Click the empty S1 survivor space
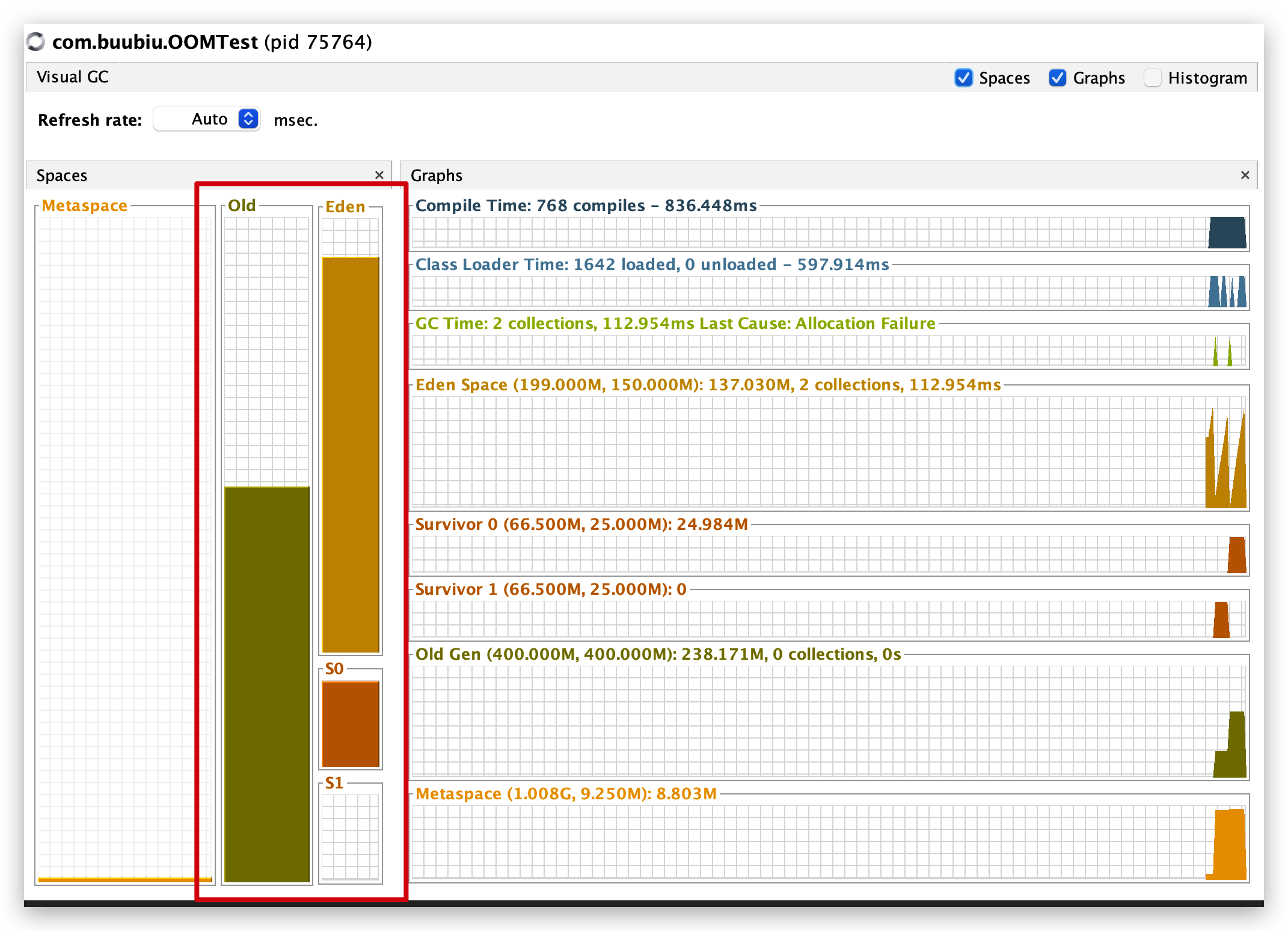1288x931 pixels. point(351,837)
